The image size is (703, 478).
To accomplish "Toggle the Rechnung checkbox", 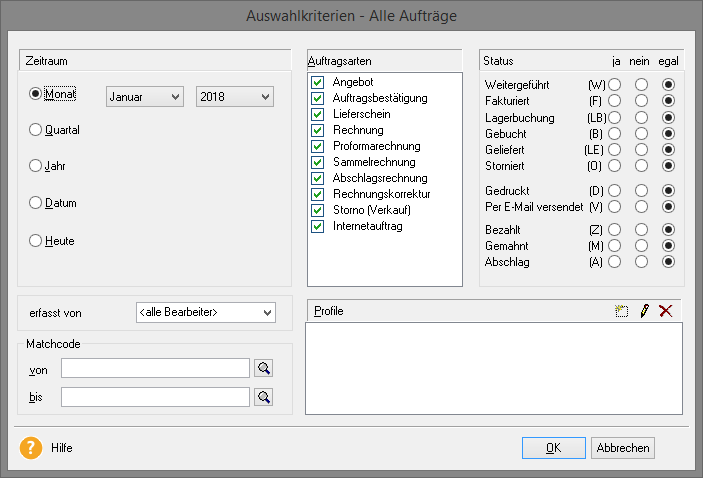I will coord(317,130).
